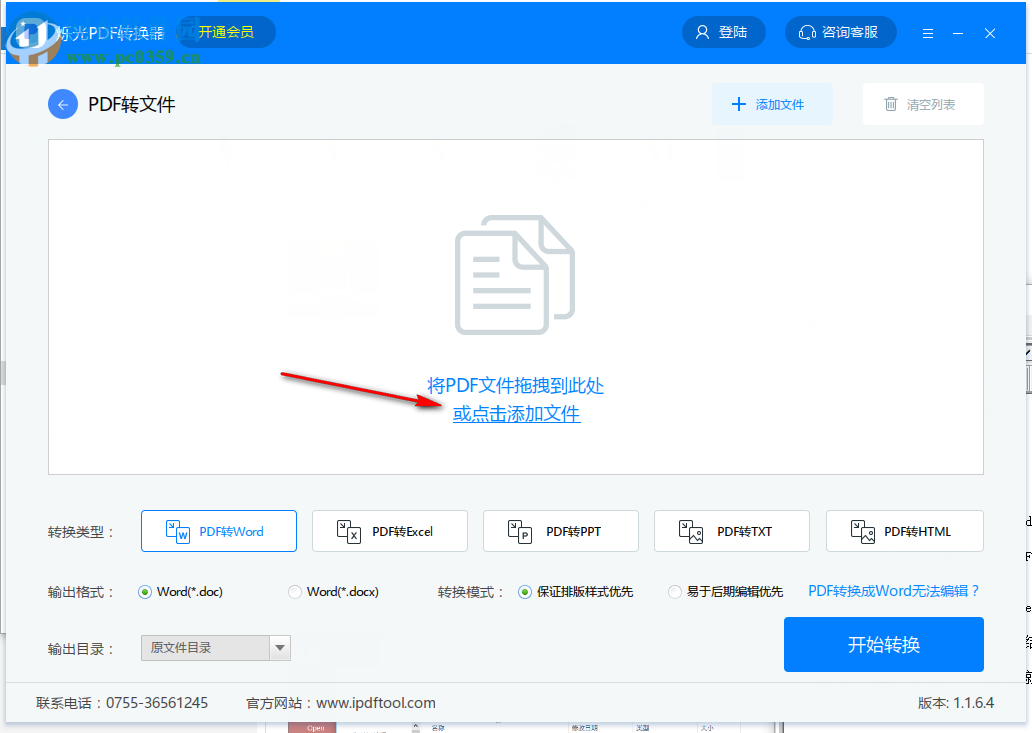Click the login 登陆 person icon
The width and height of the screenshot is (1032, 733).
703,32
